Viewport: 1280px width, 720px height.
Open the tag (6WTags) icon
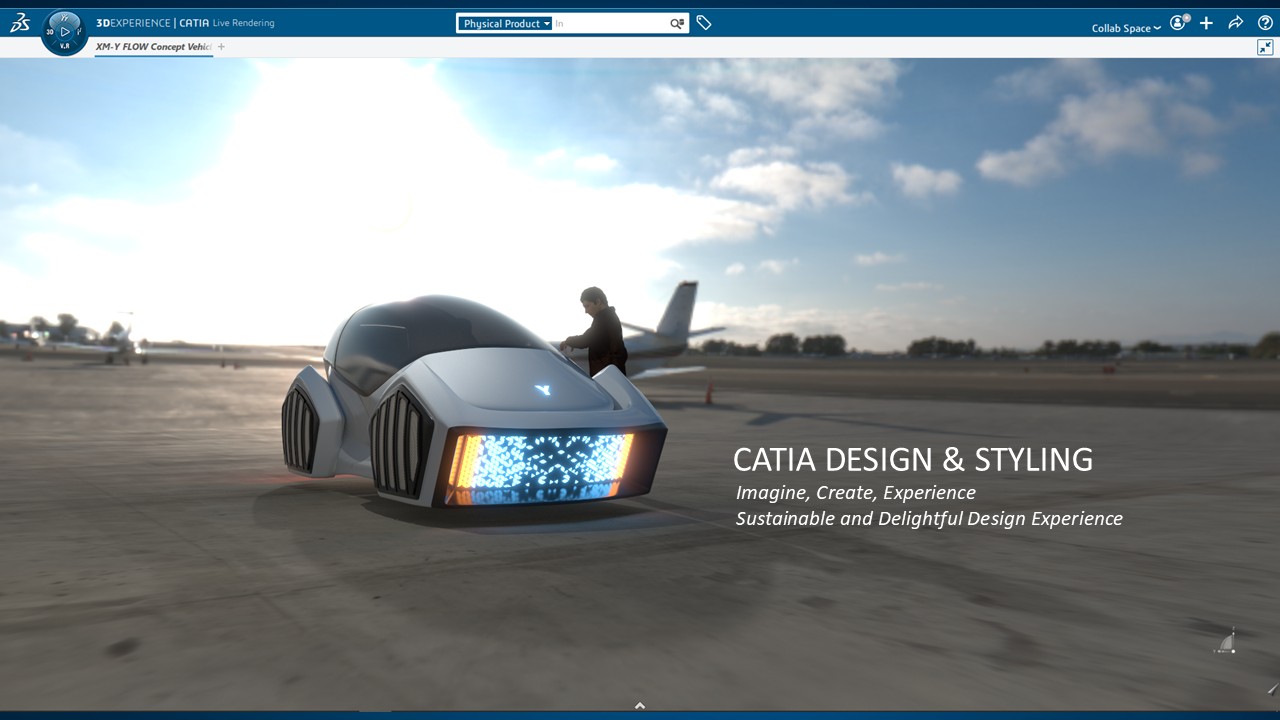(704, 23)
